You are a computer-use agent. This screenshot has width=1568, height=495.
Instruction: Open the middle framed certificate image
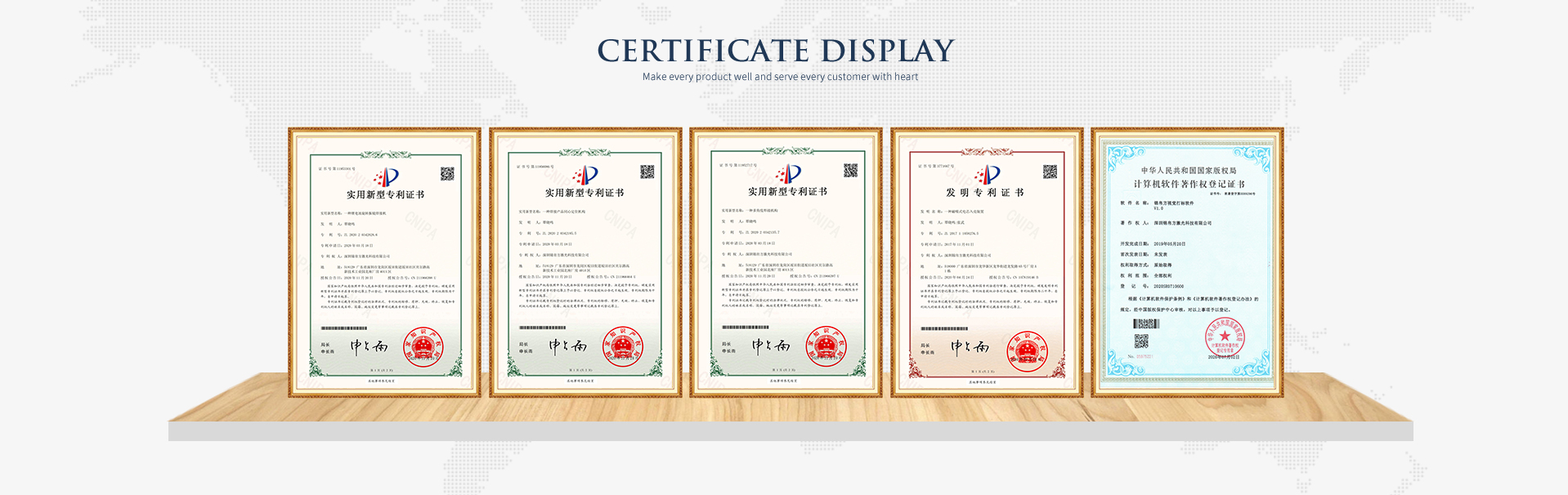(x=786, y=262)
